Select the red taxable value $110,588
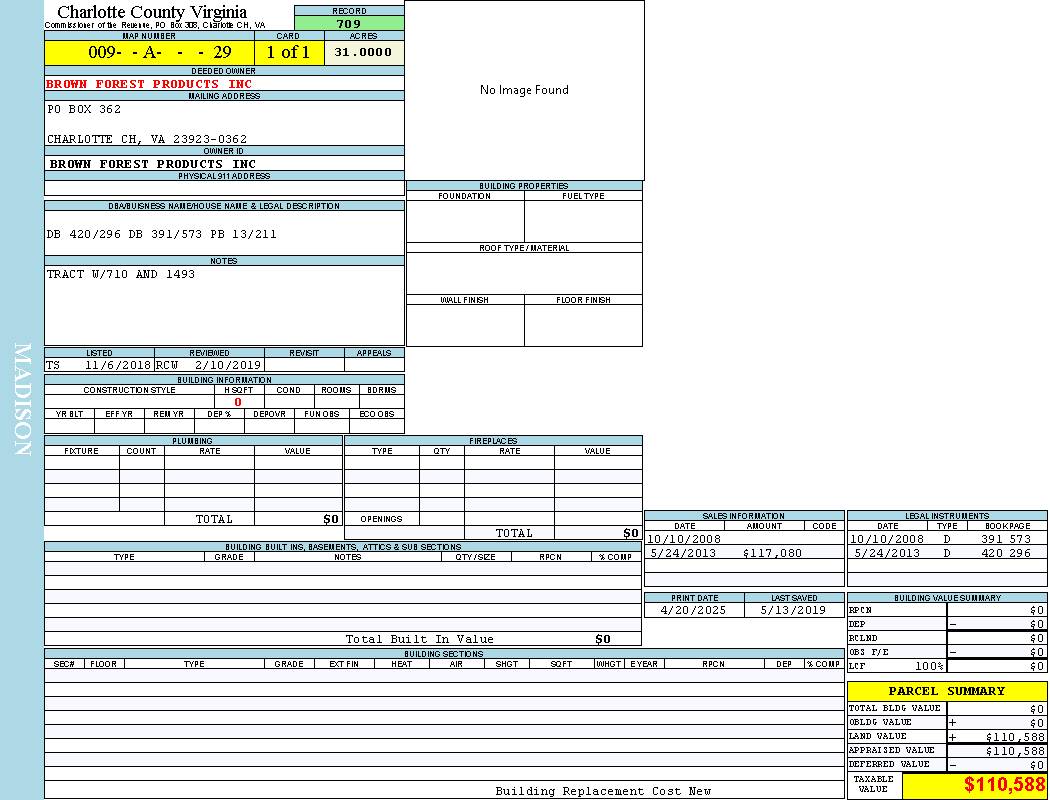This screenshot has height=800, width=1050. (x=1004, y=785)
